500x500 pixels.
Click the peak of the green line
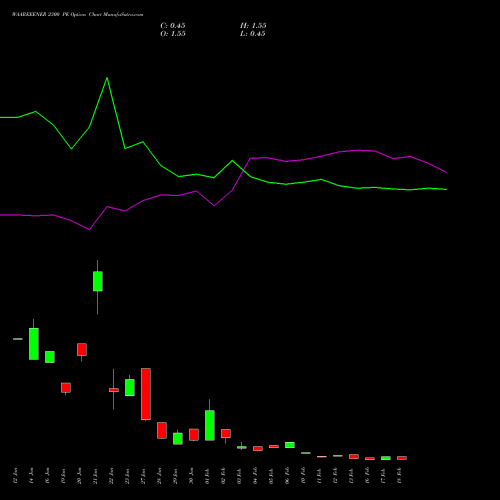[107, 78]
